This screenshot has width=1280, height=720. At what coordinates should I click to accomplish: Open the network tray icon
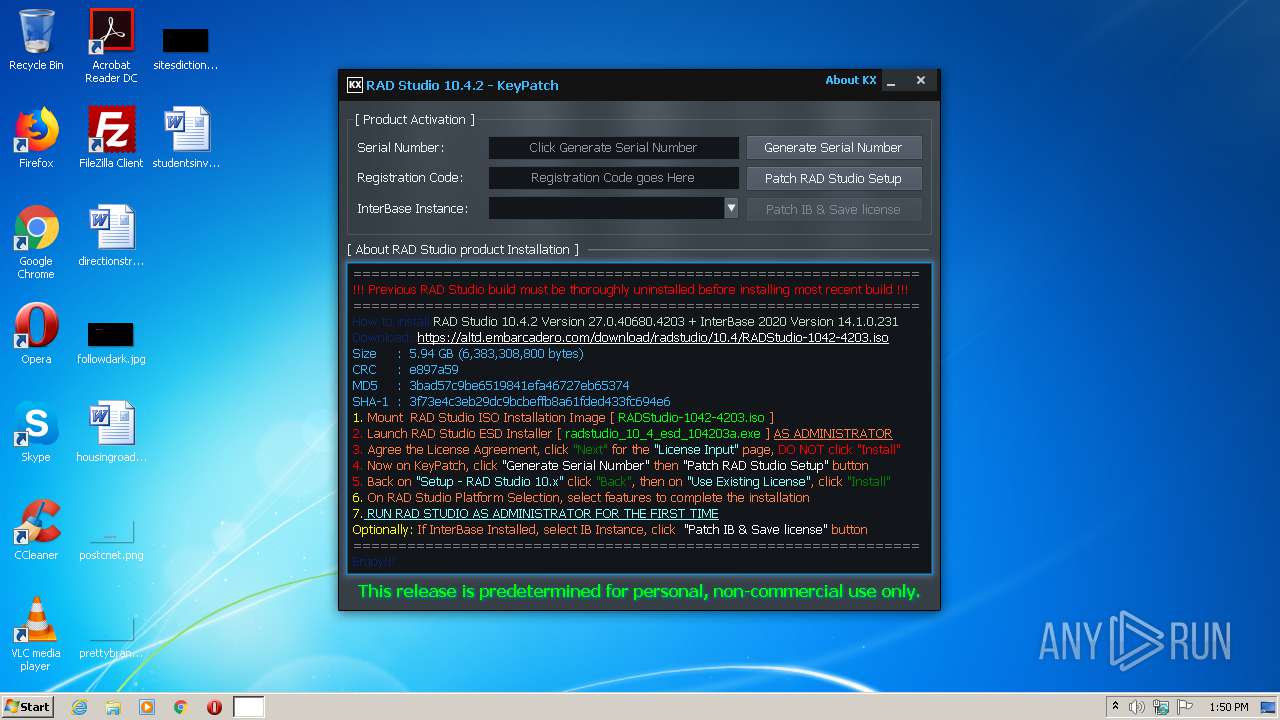1161,707
